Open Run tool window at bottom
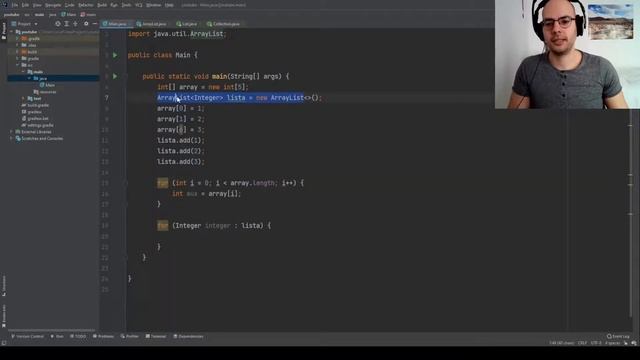This screenshot has height=360, width=640. click(57, 337)
